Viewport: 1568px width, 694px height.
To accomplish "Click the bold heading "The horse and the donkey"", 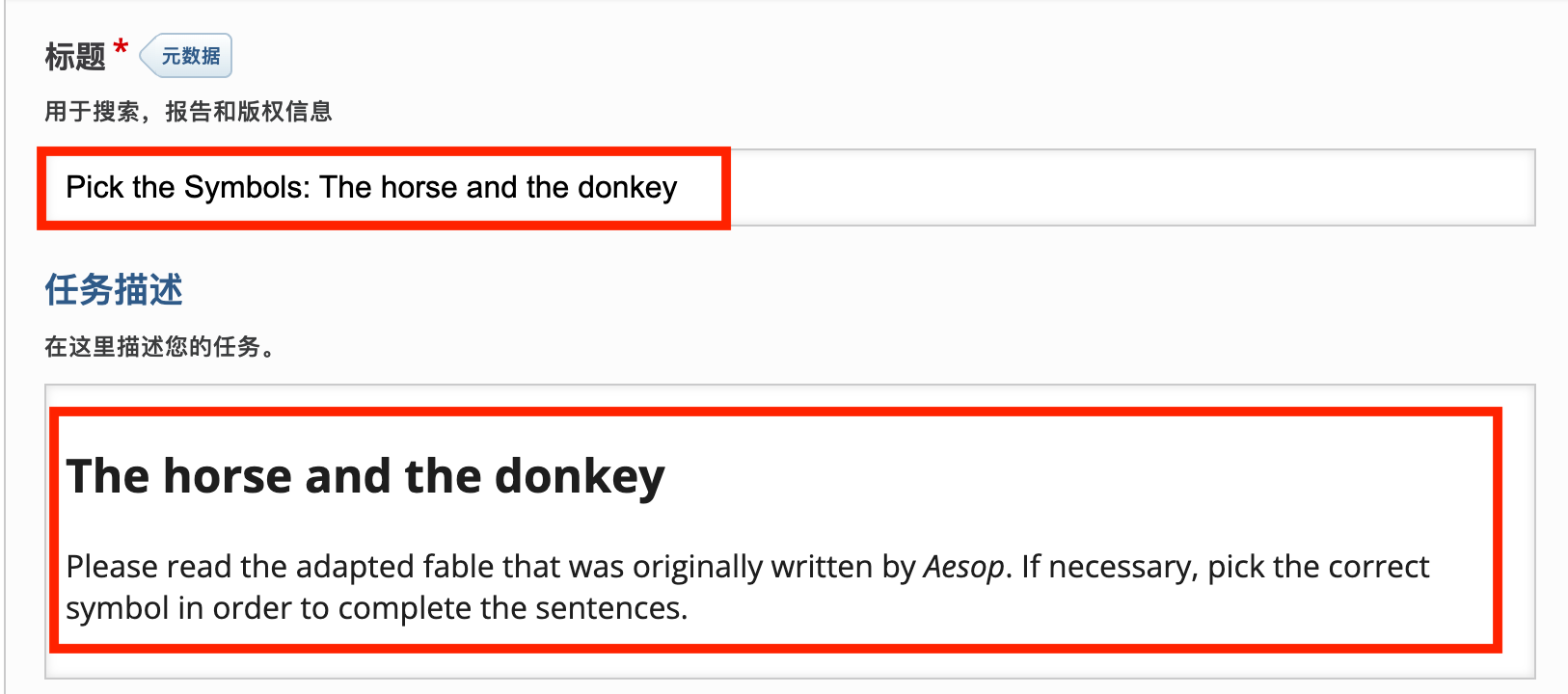I will [x=365, y=476].
